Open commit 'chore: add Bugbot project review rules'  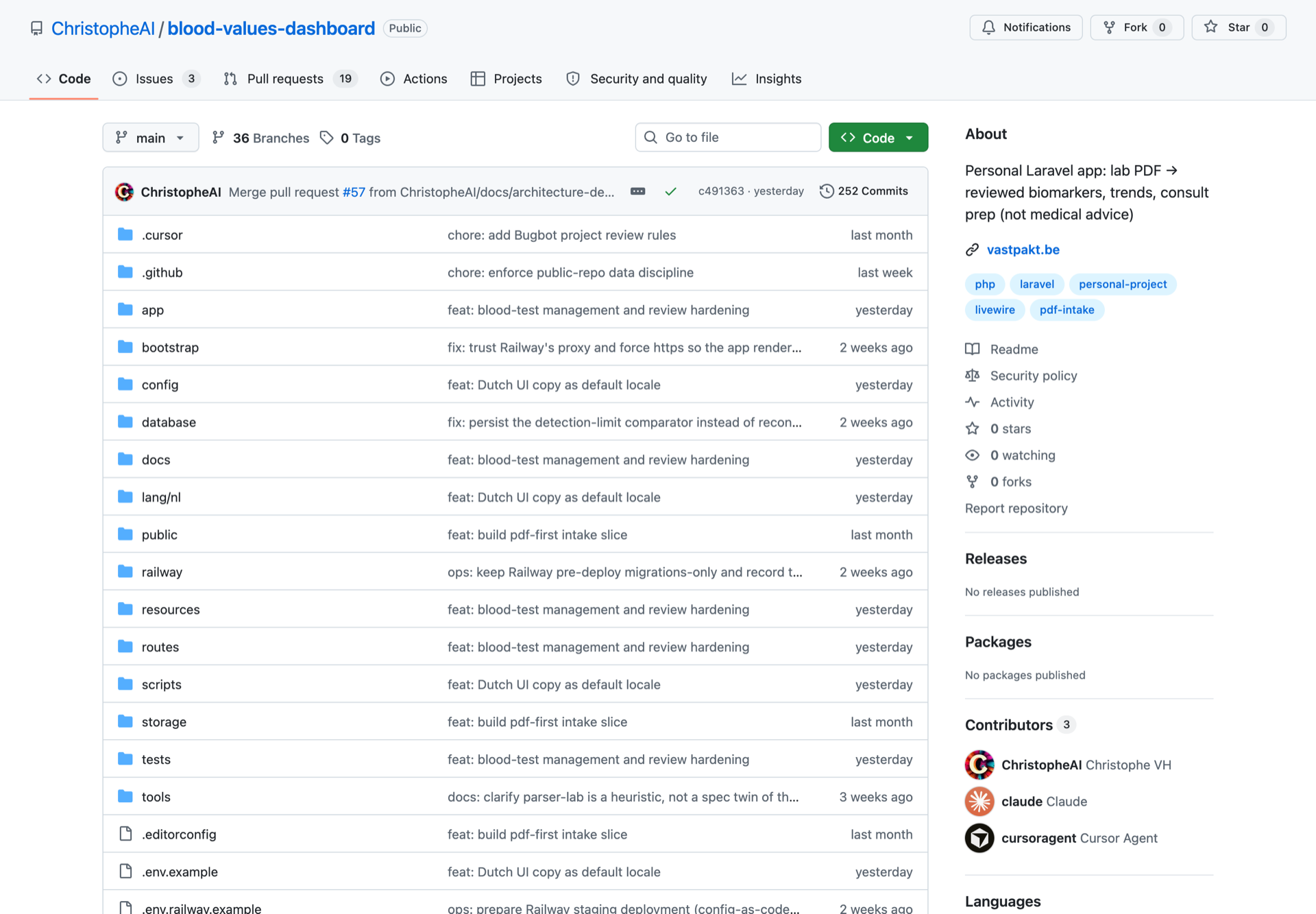pyautogui.click(x=561, y=235)
